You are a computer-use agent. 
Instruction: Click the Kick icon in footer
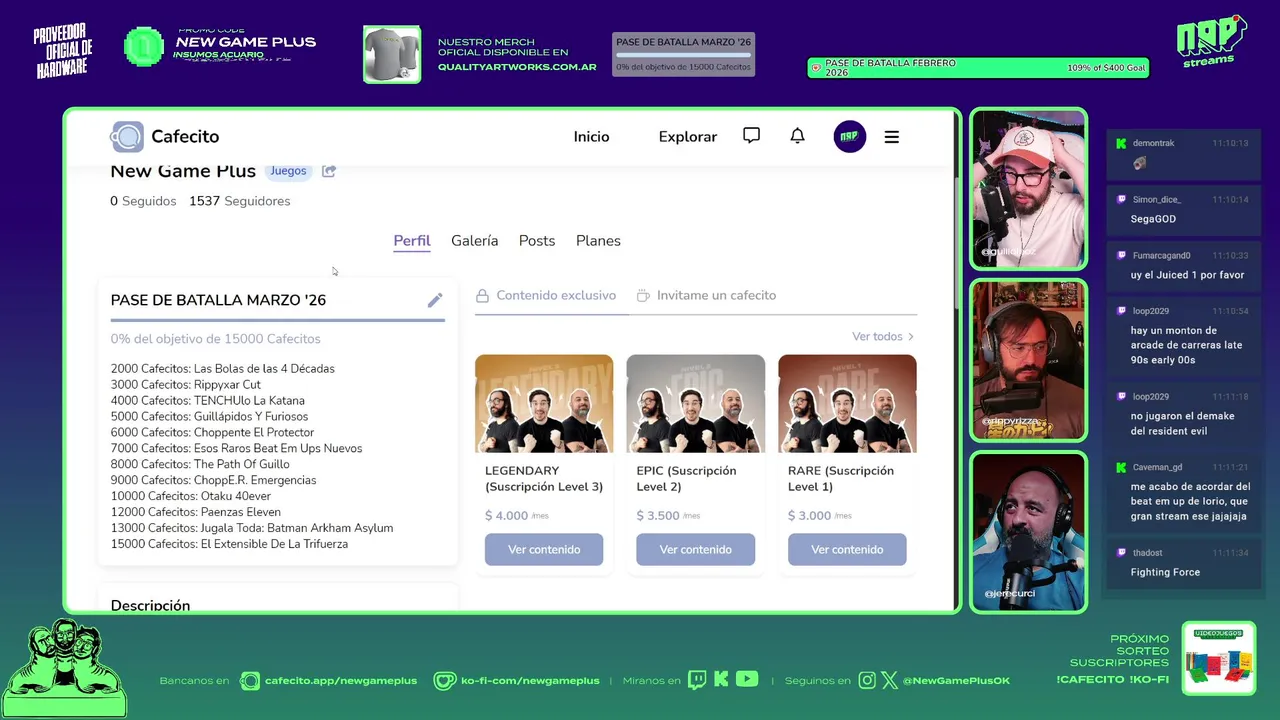click(x=721, y=680)
